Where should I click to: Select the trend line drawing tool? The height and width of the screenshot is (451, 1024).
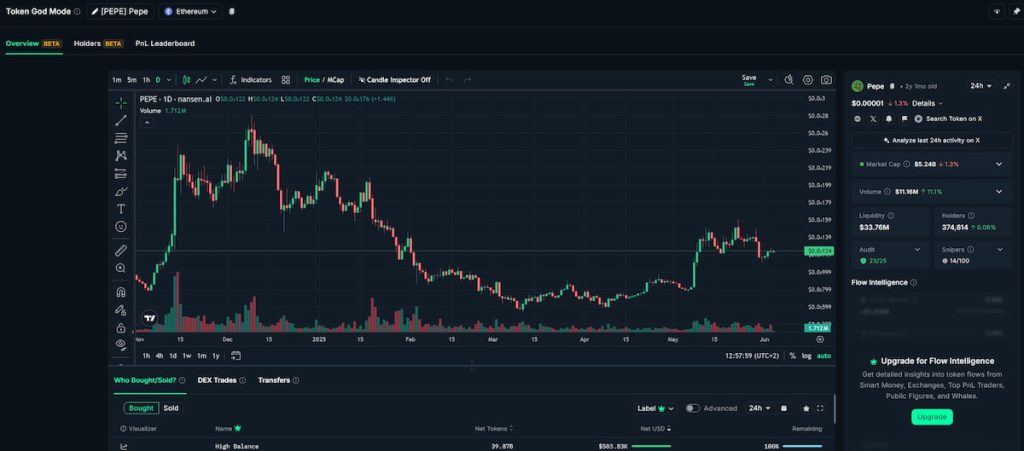pyautogui.click(x=121, y=120)
